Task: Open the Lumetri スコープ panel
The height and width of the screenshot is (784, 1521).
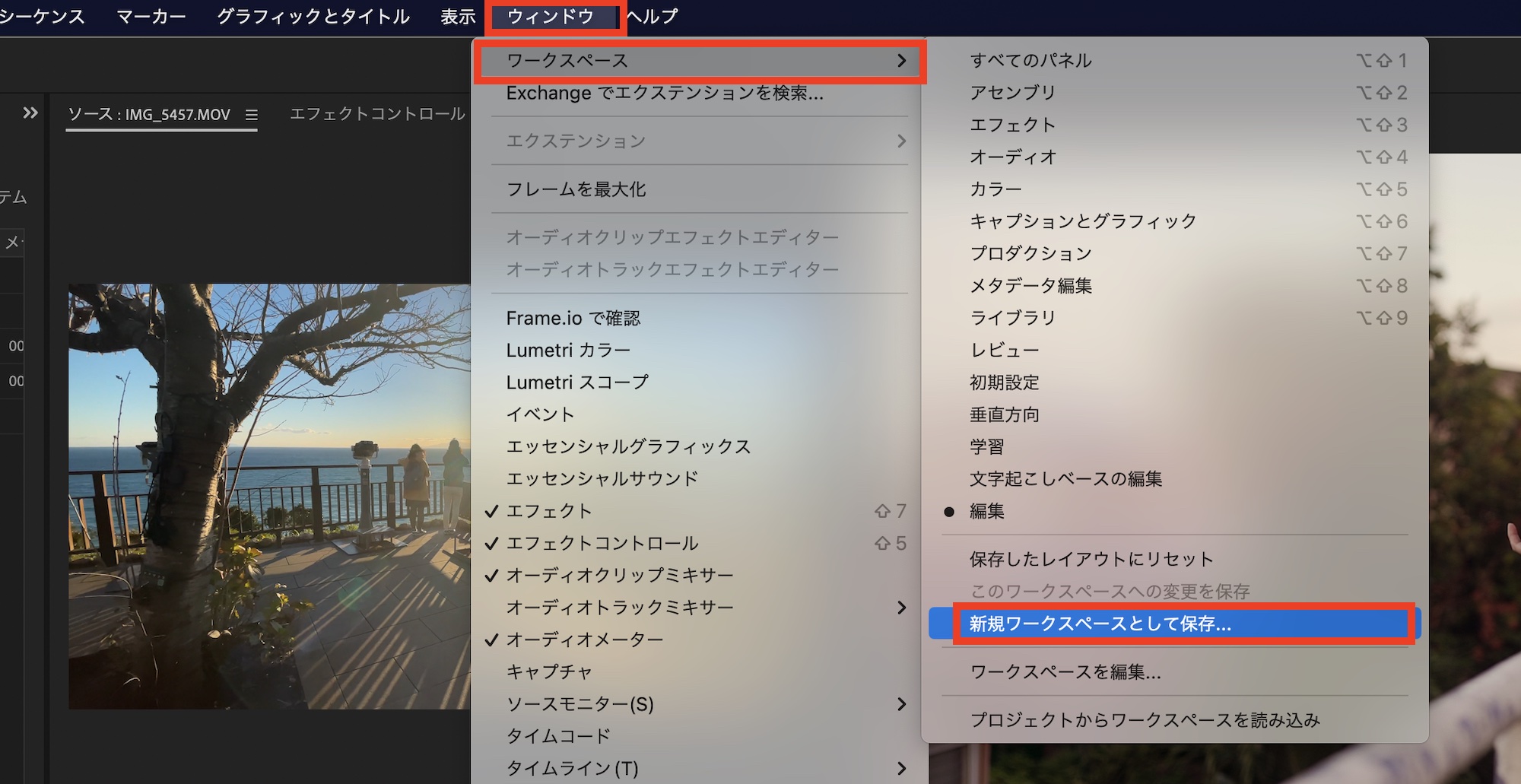Action: coord(700,382)
